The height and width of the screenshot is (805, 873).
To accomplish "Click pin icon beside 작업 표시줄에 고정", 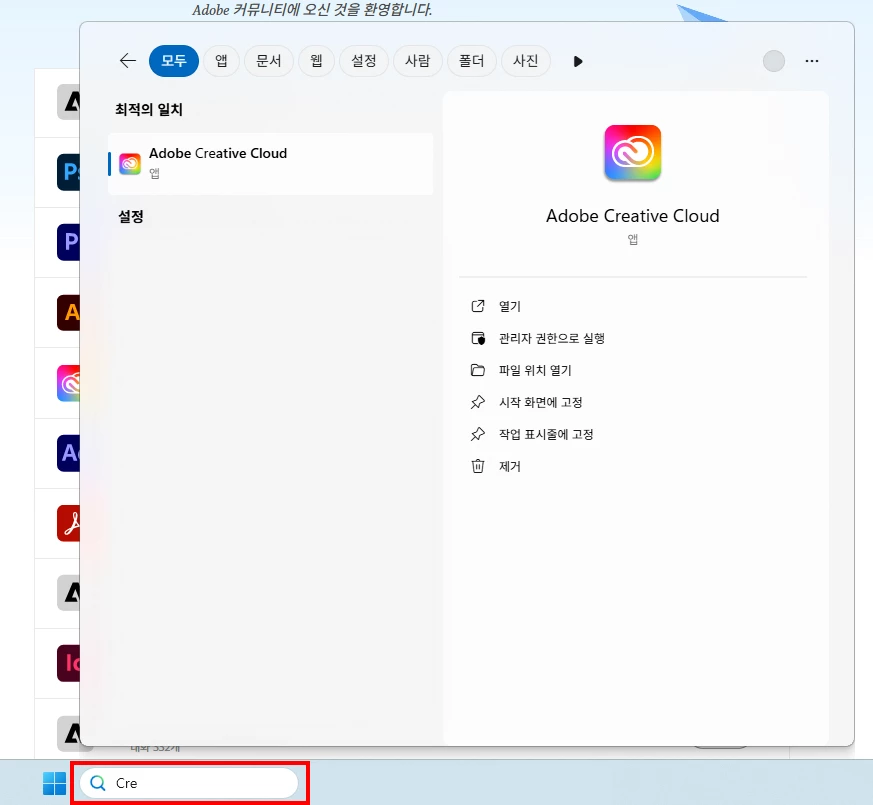I will pyautogui.click(x=478, y=434).
